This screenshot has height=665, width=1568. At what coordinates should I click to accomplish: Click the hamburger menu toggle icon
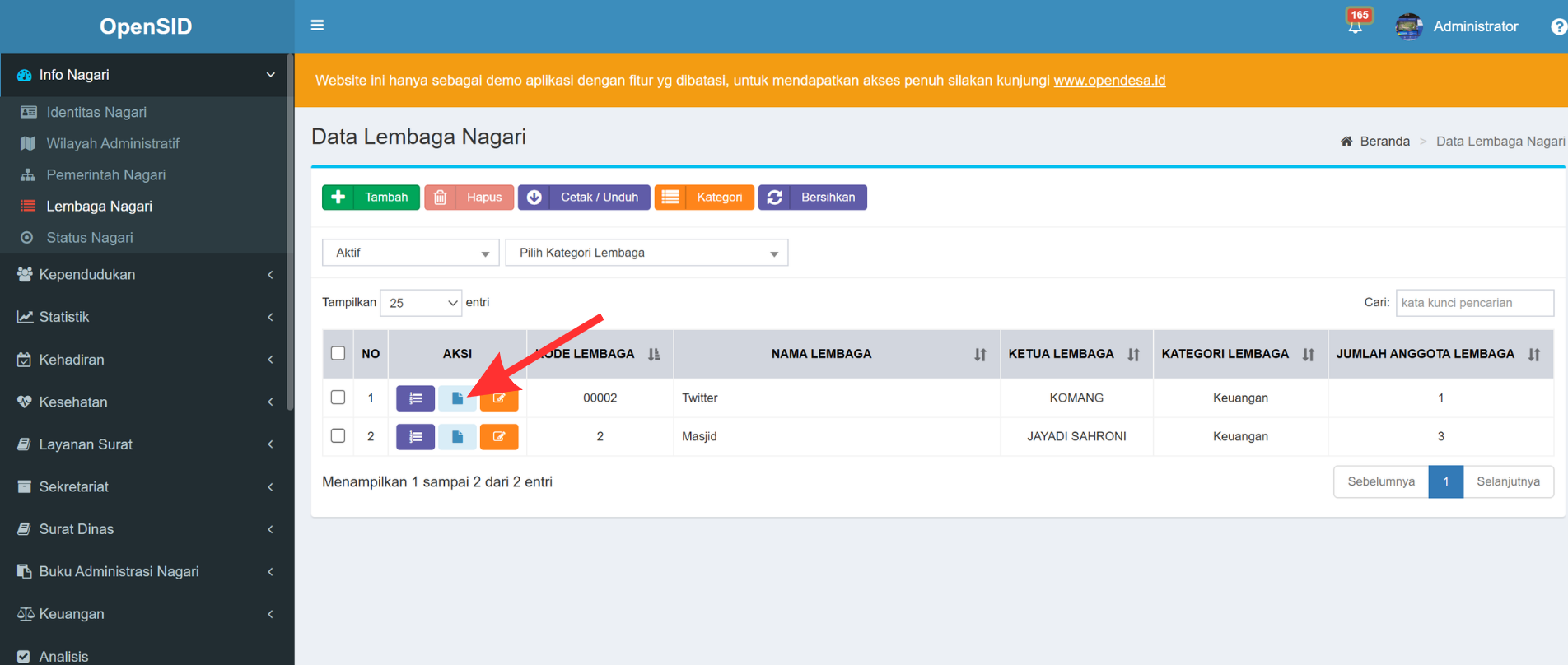pyautogui.click(x=317, y=26)
